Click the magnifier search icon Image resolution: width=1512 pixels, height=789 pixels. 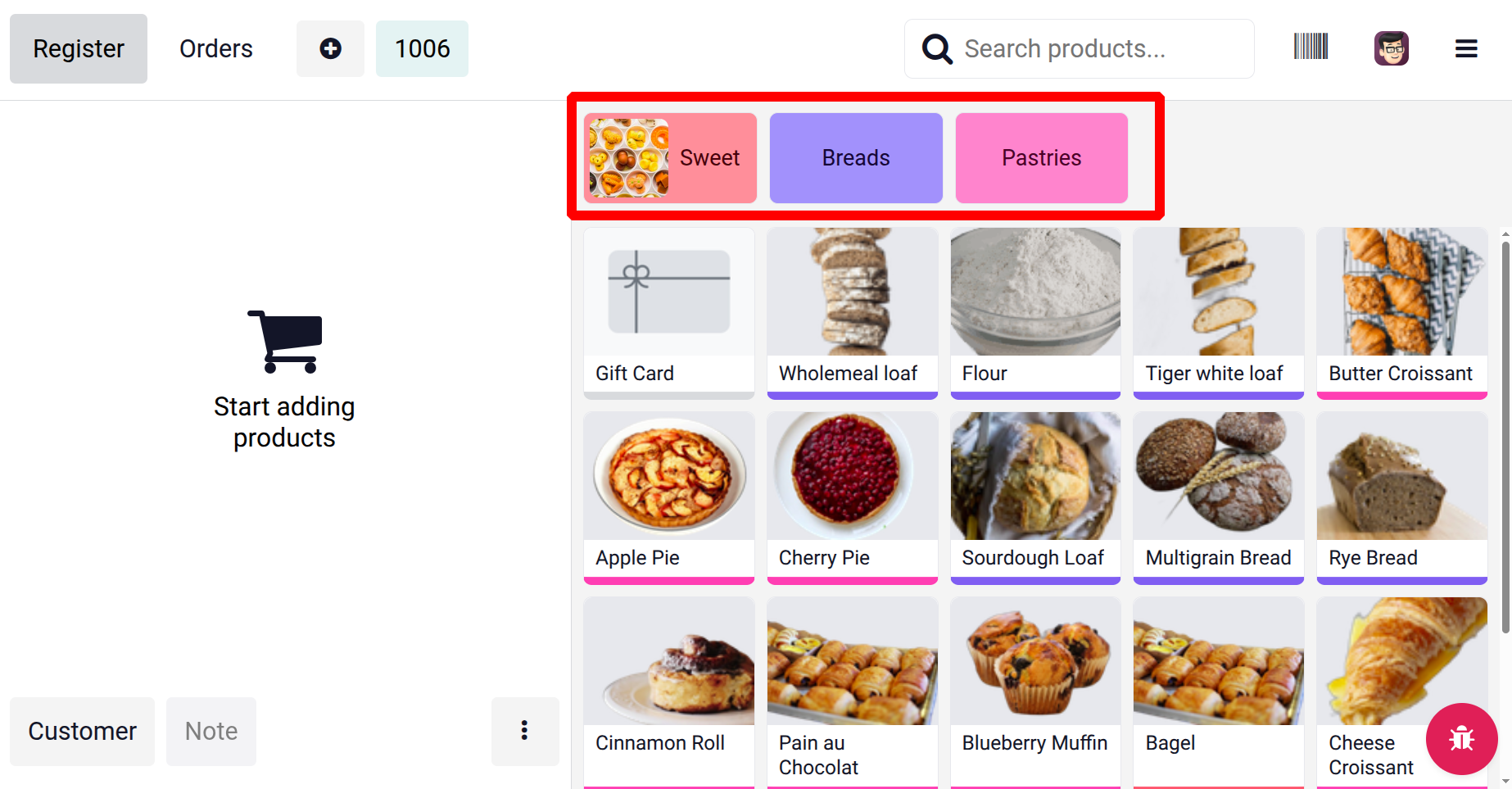[937, 49]
